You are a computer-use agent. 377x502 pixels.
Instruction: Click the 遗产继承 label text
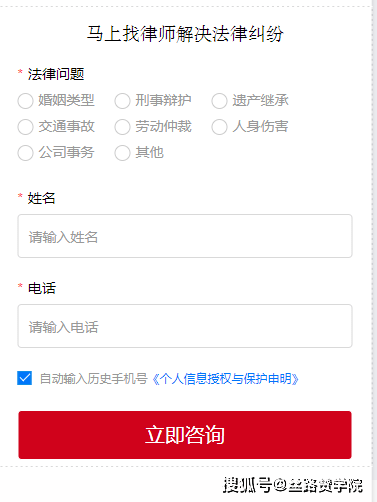(x=260, y=100)
